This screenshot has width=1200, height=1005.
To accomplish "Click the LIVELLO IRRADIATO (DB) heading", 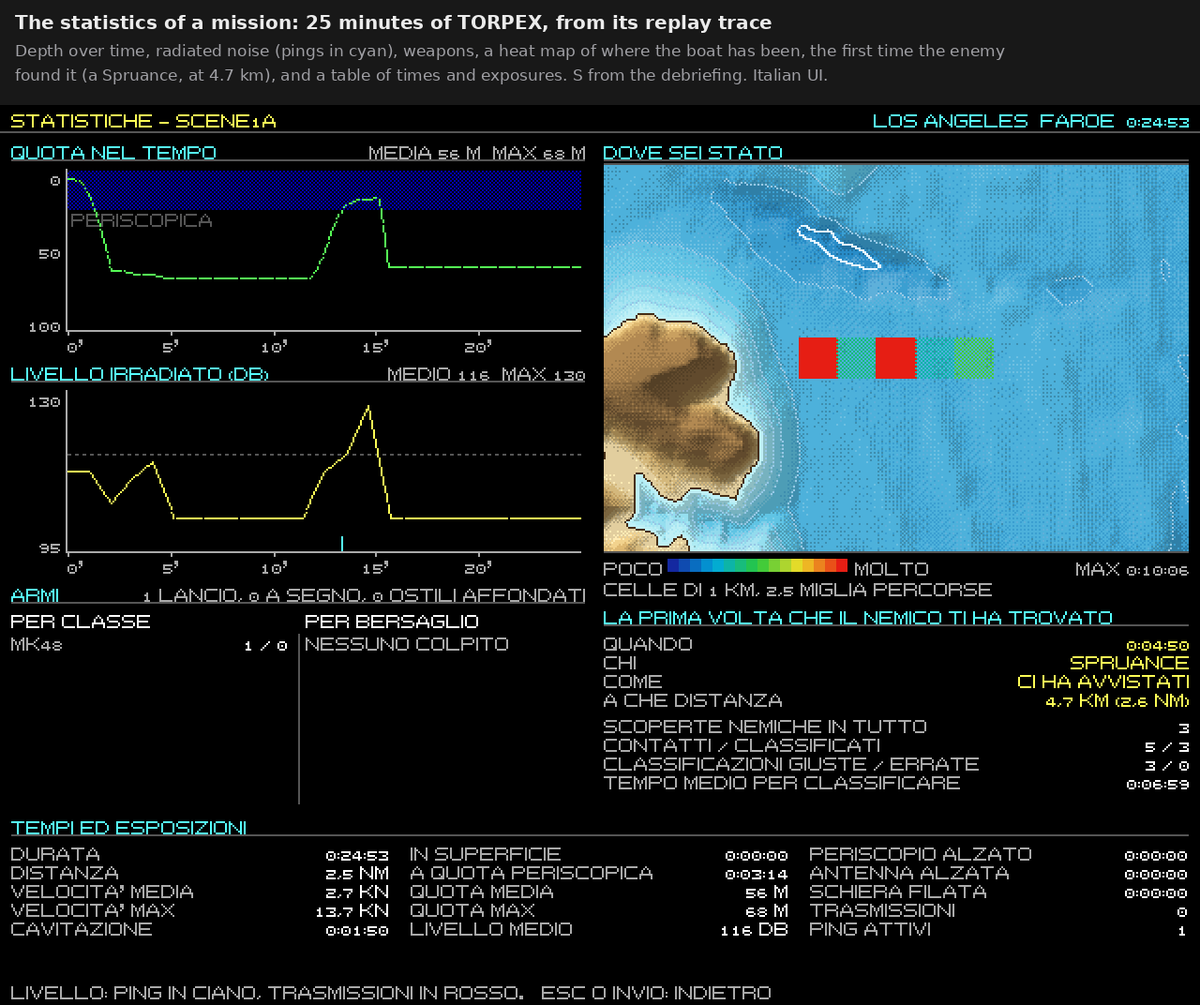I will (139, 374).
